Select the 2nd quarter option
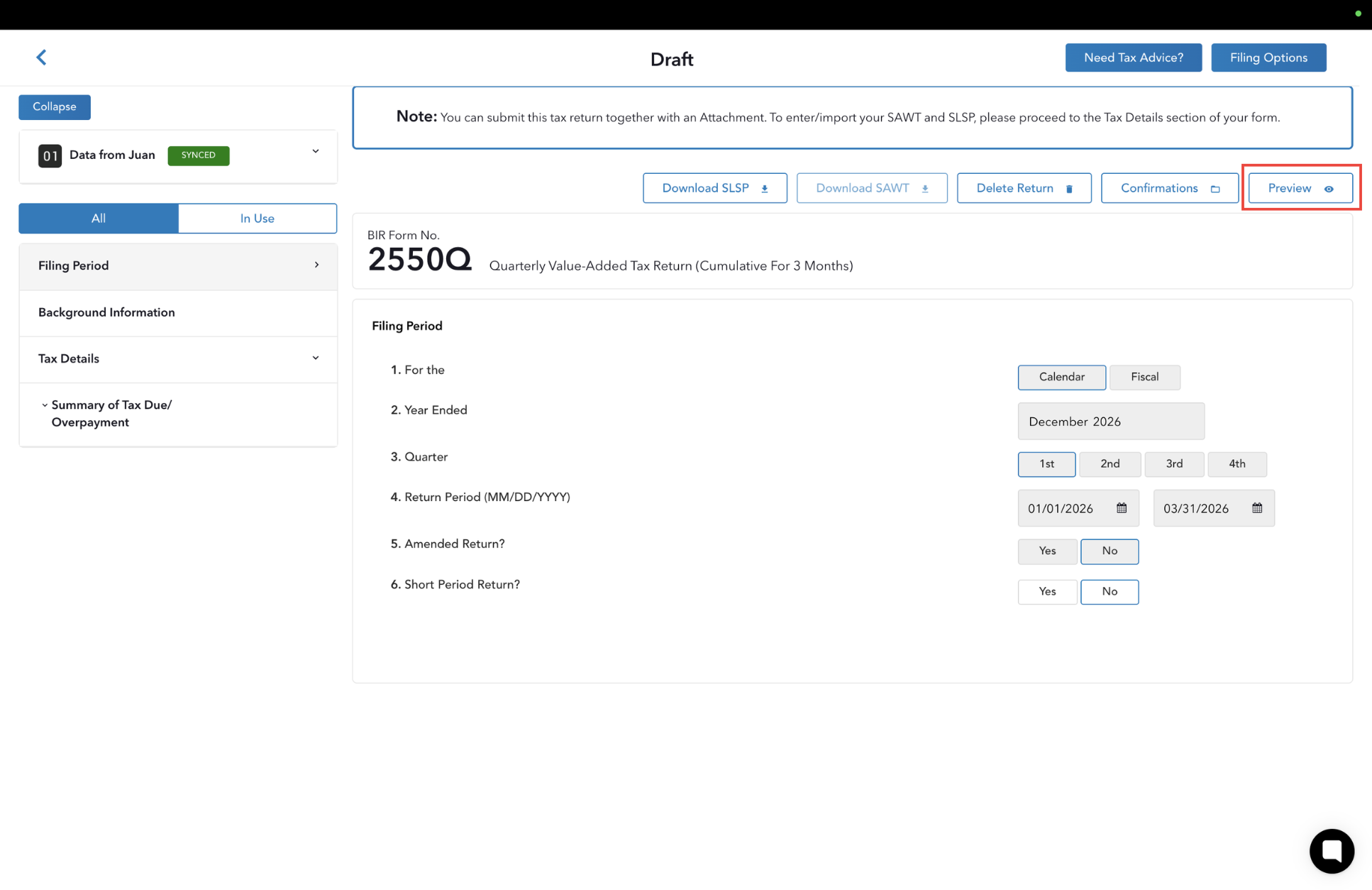The height and width of the screenshot is (890, 1372). pos(1110,463)
